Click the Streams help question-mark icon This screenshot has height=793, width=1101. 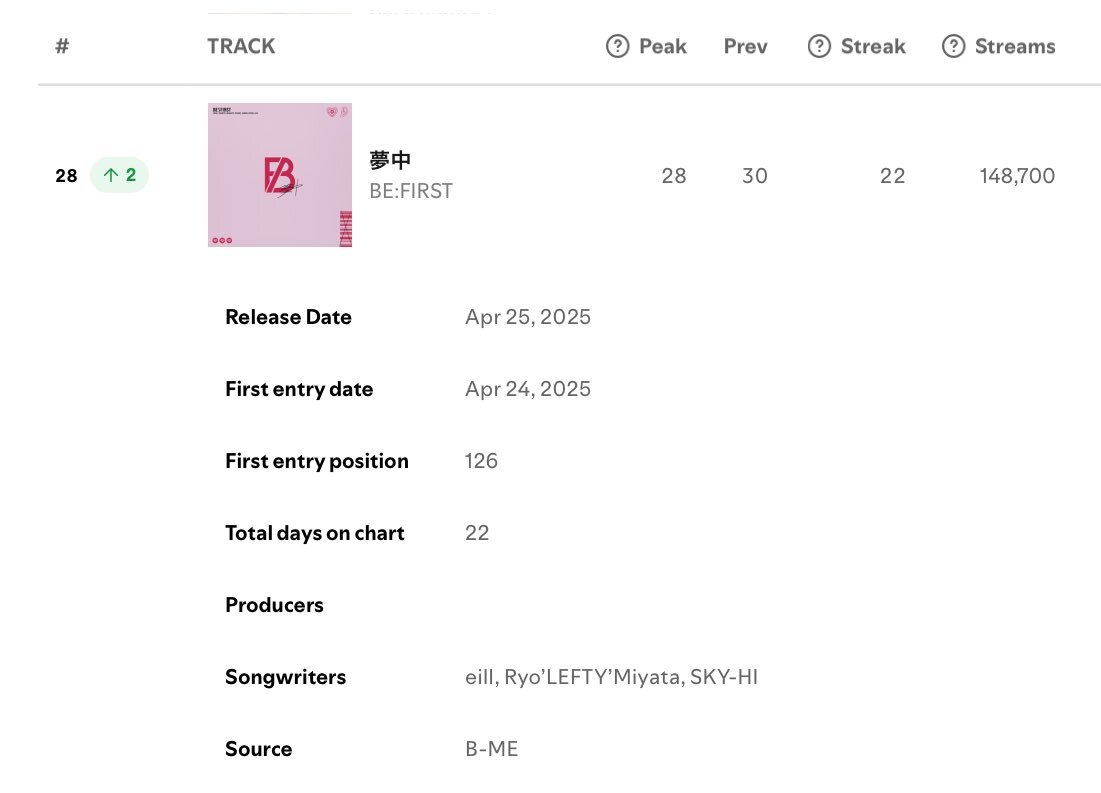click(x=953, y=46)
